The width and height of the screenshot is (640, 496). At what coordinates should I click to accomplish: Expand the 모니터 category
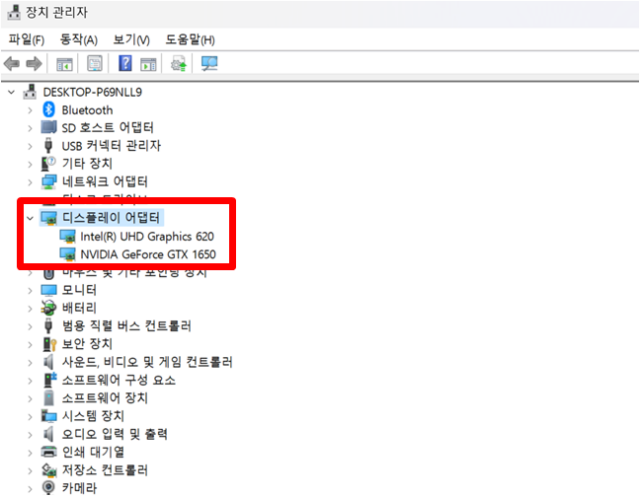click(30, 291)
